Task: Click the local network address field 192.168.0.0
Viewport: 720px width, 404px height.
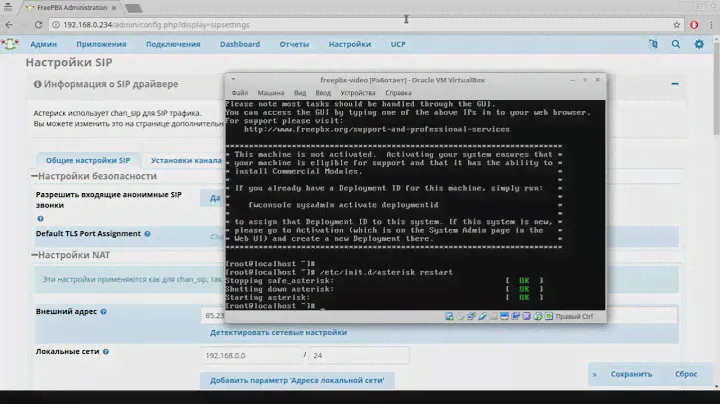Action: [x=250, y=355]
